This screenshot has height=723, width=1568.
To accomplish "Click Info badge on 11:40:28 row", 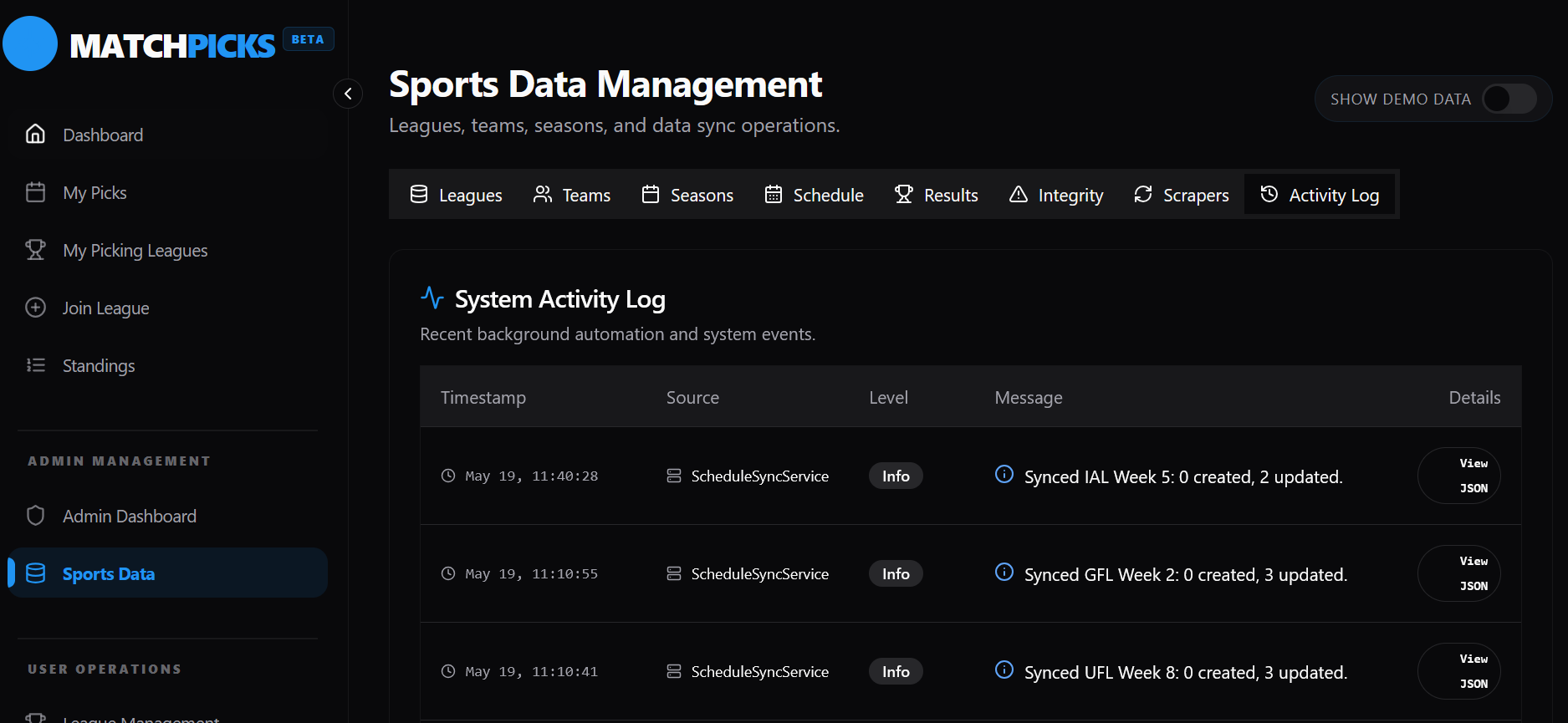I will [x=896, y=476].
